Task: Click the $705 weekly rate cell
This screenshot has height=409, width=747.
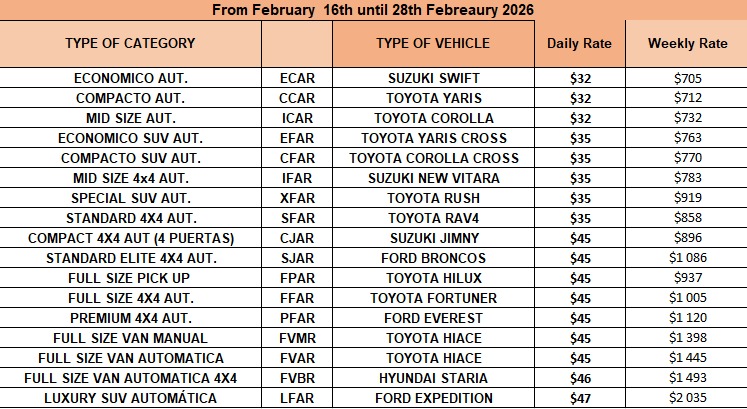Action: (x=686, y=78)
